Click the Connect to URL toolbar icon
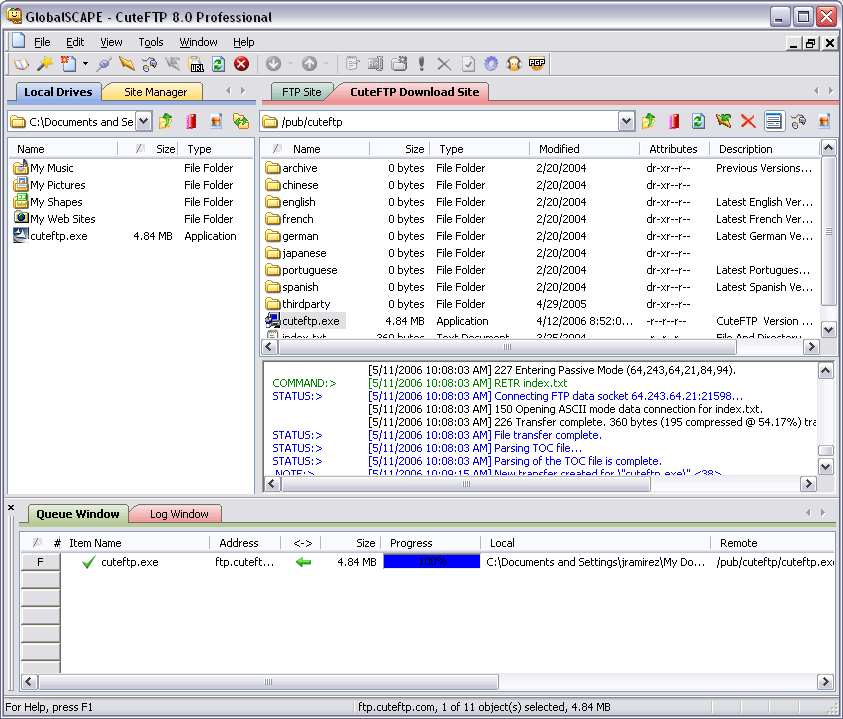843x719 pixels. (x=196, y=64)
